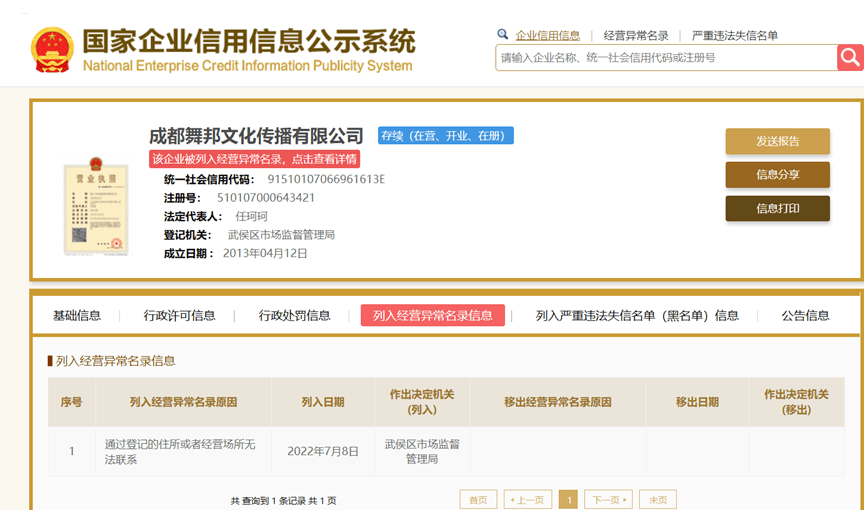Focus the enterprise name search input field
Viewport: 864px width, 510px height.
coord(666,57)
